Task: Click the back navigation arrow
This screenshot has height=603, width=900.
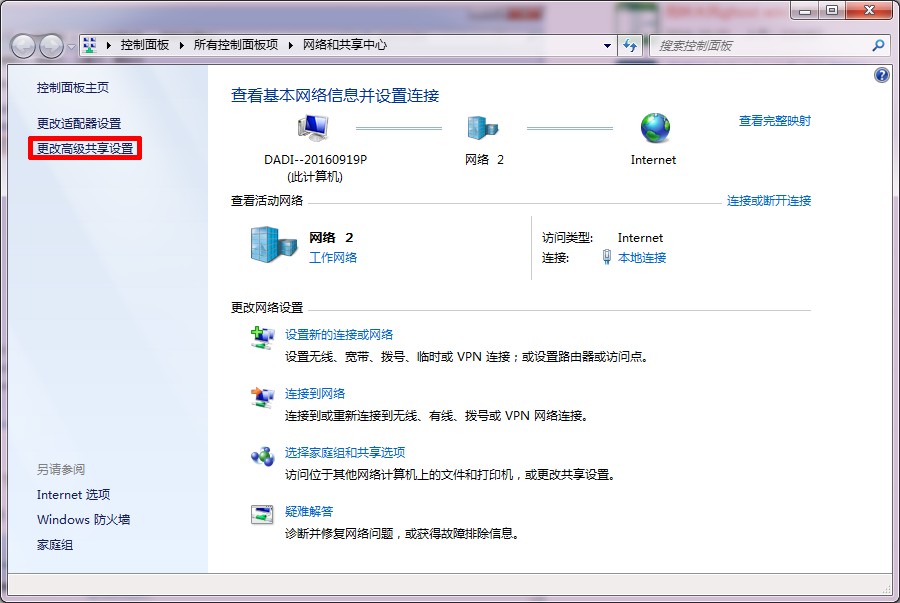Action: click(22, 45)
